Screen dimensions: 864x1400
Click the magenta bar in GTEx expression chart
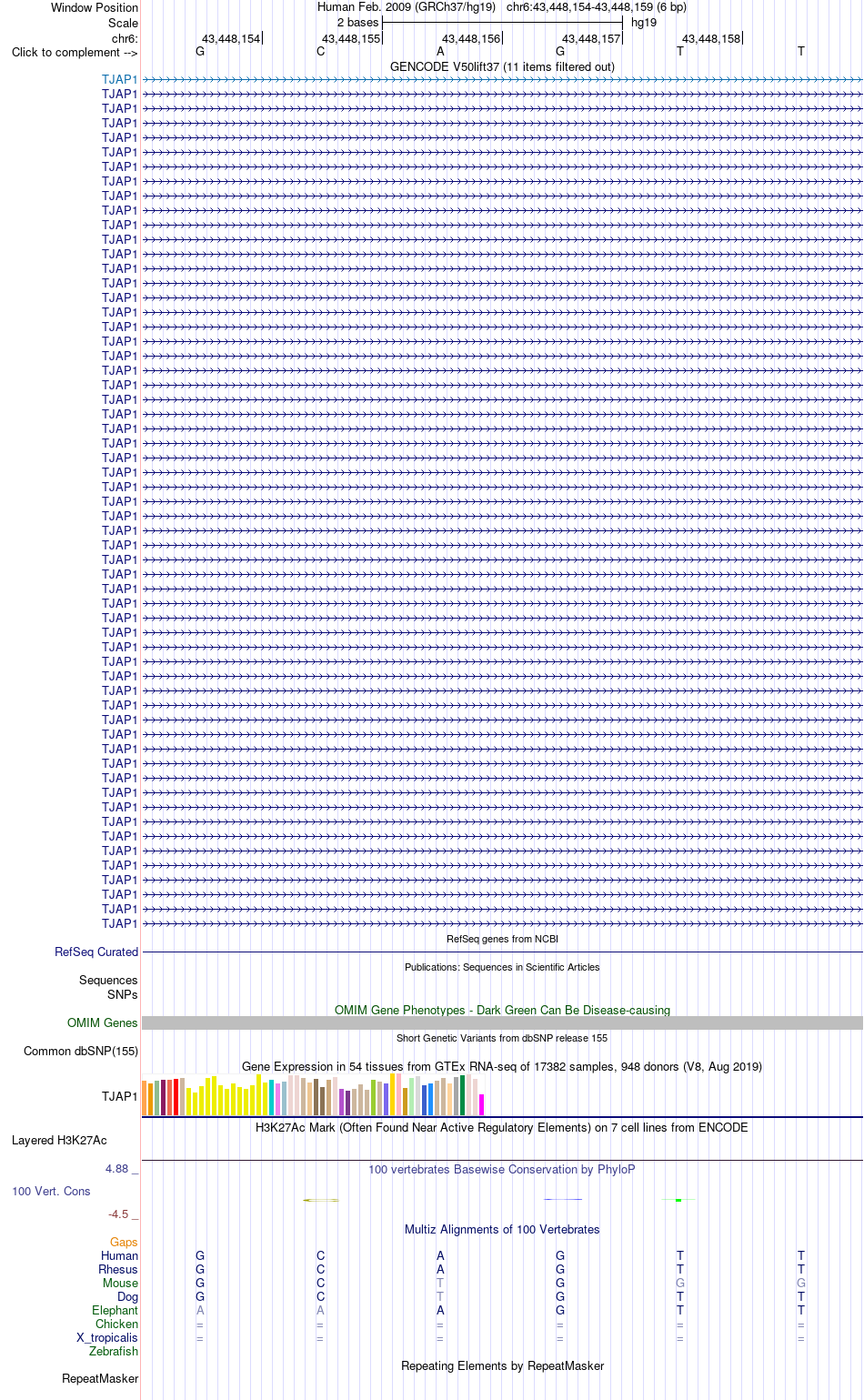click(x=481, y=1104)
